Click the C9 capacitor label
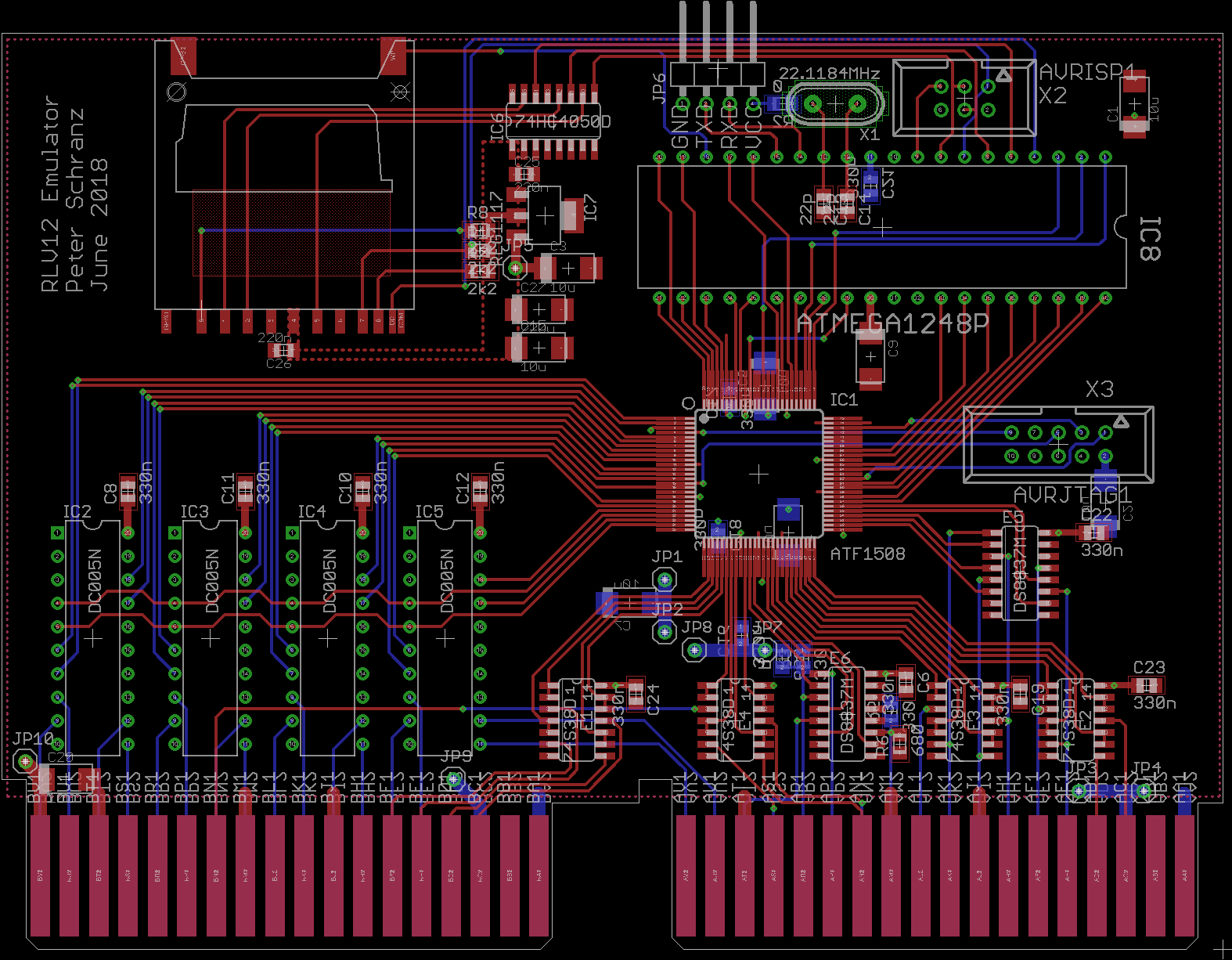1232x960 pixels. point(893,348)
